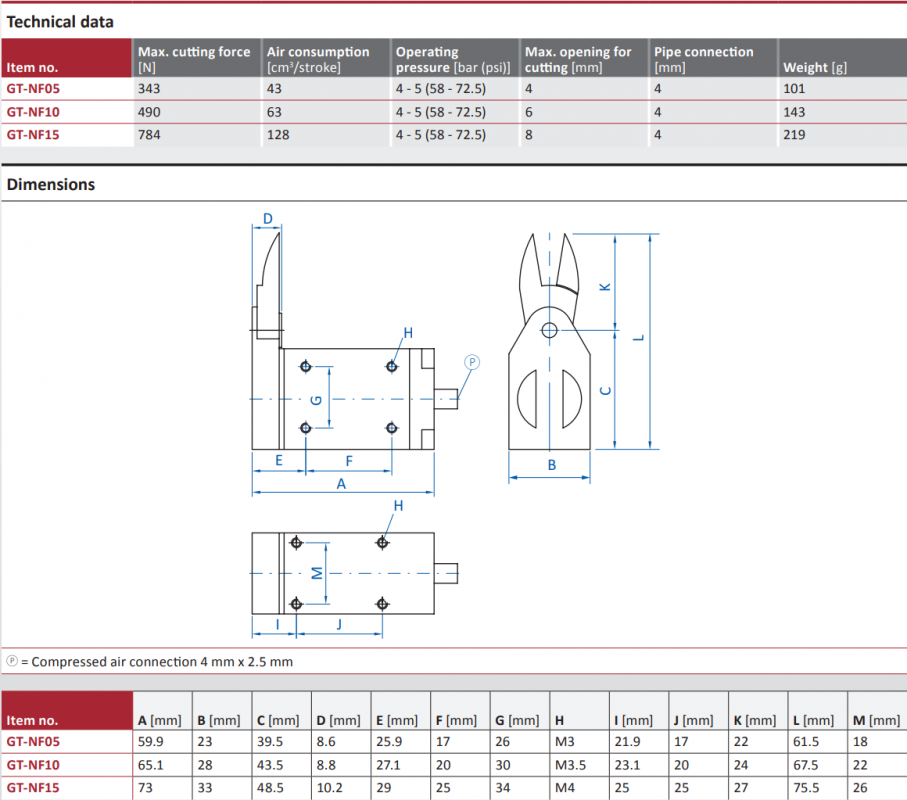The height and width of the screenshot is (800, 907).
Task: Select dimension value 75.5
Action: click(x=806, y=788)
